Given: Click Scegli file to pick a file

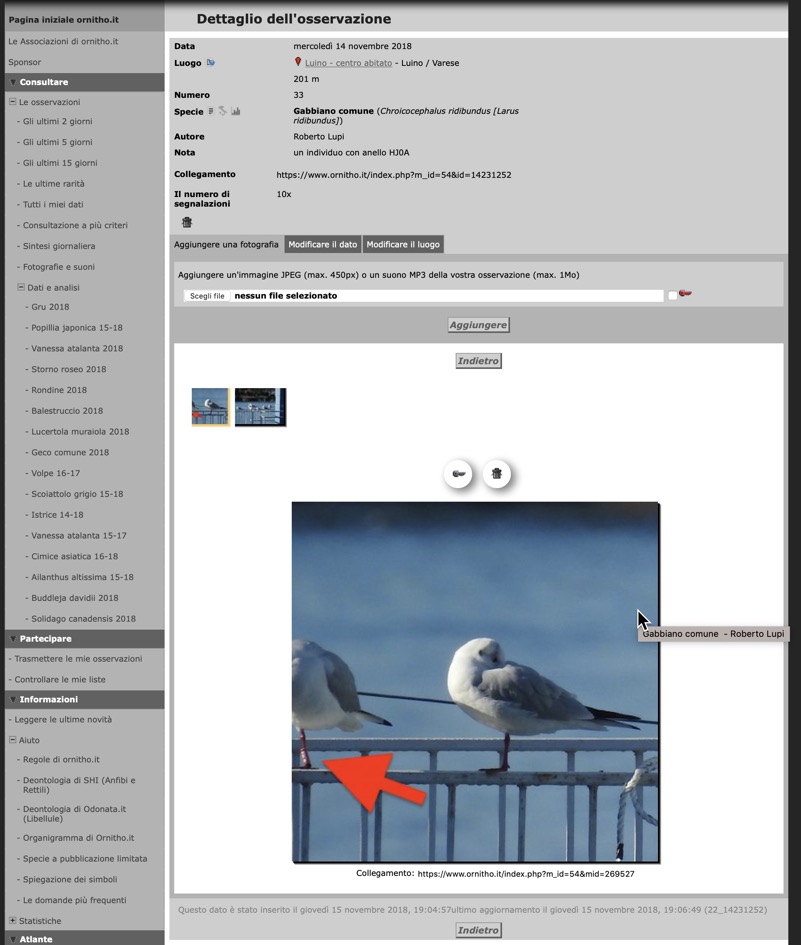Looking at the screenshot, I should pos(207,296).
